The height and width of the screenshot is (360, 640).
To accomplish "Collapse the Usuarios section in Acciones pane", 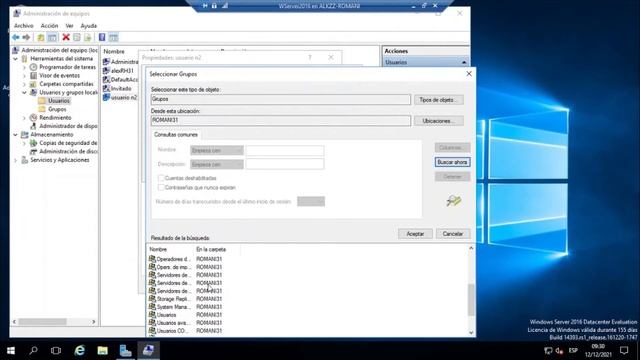I will [x=464, y=62].
